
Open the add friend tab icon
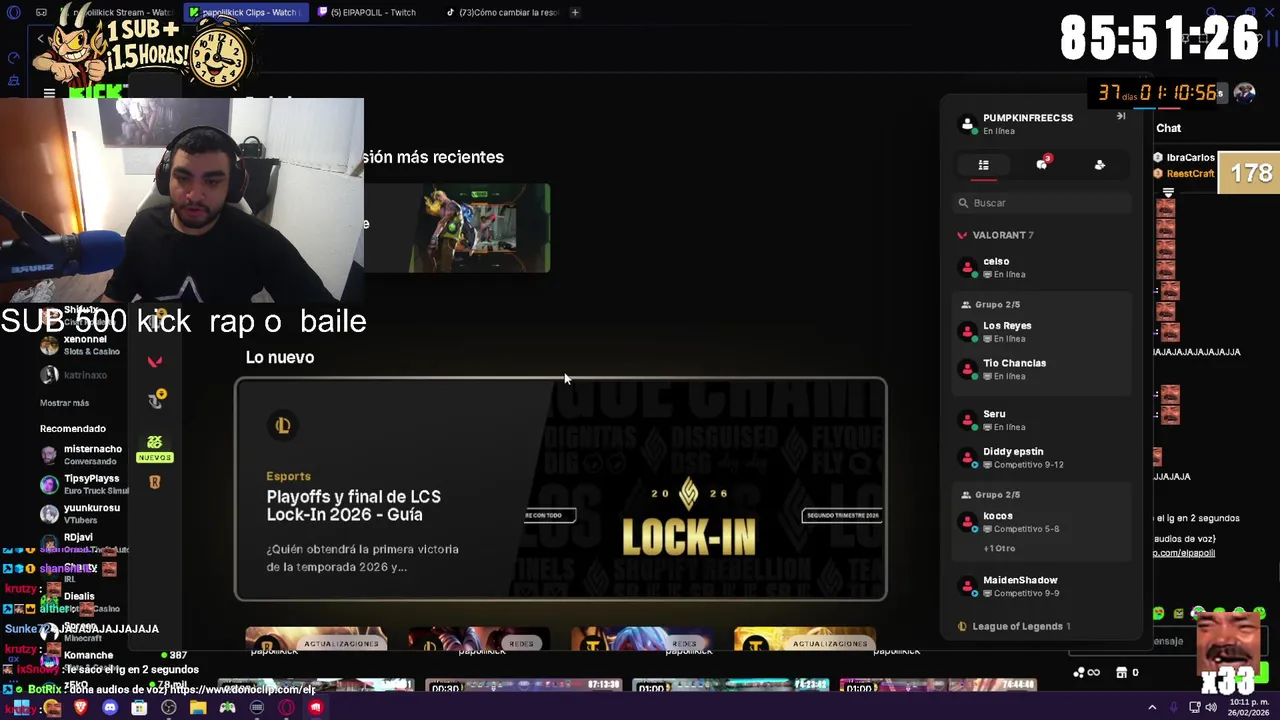coord(1100,166)
